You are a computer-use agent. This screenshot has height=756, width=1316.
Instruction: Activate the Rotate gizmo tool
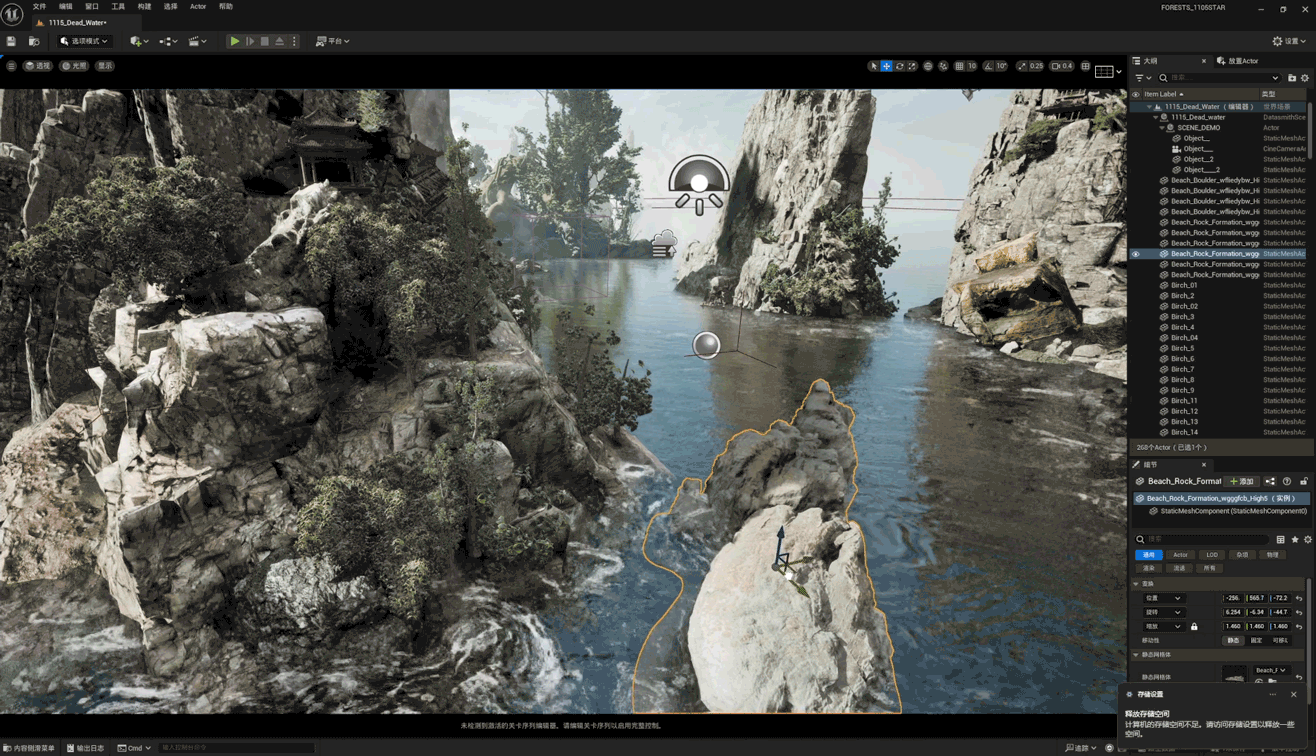point(899,66)
